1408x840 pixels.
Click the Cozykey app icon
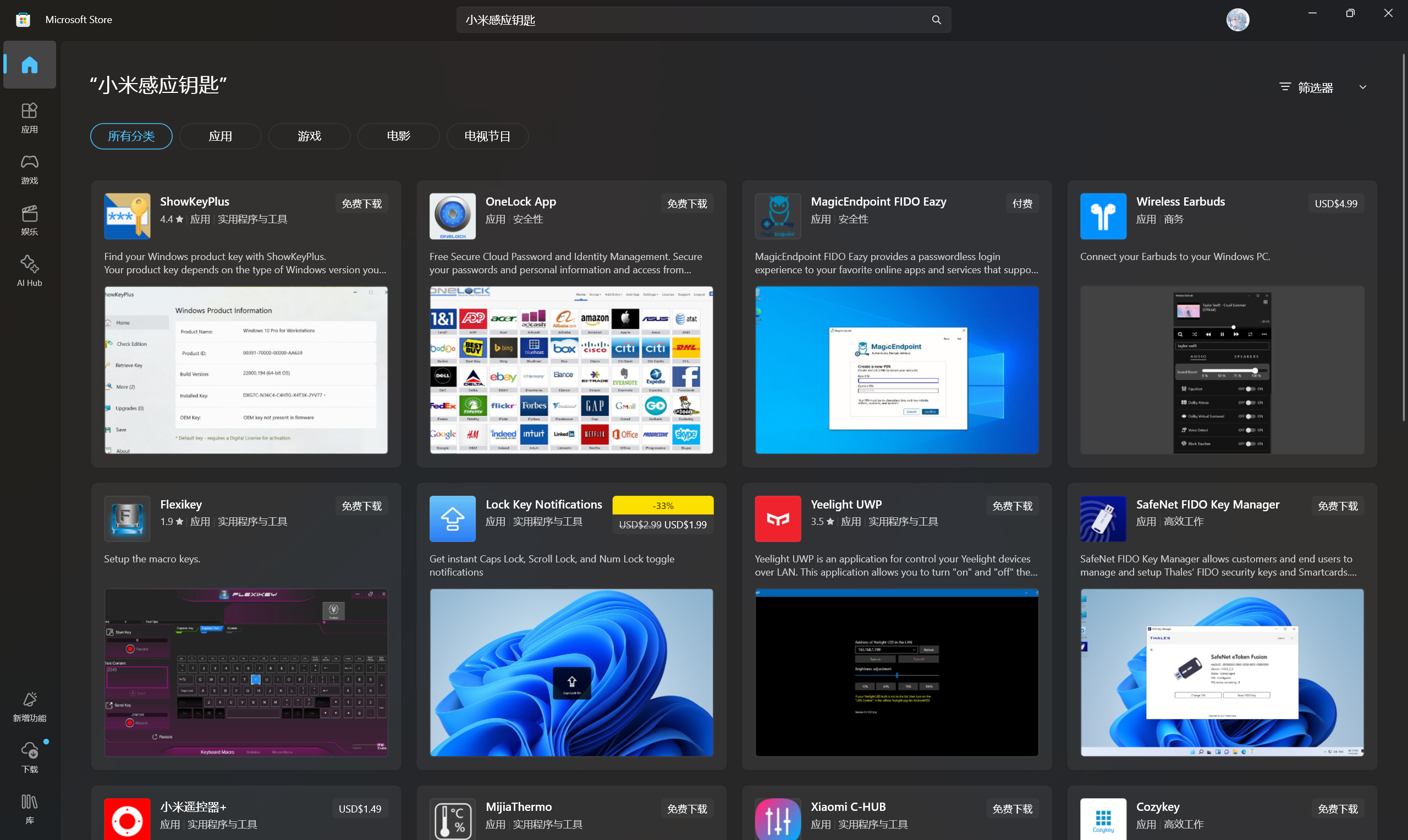point(1103,820)
